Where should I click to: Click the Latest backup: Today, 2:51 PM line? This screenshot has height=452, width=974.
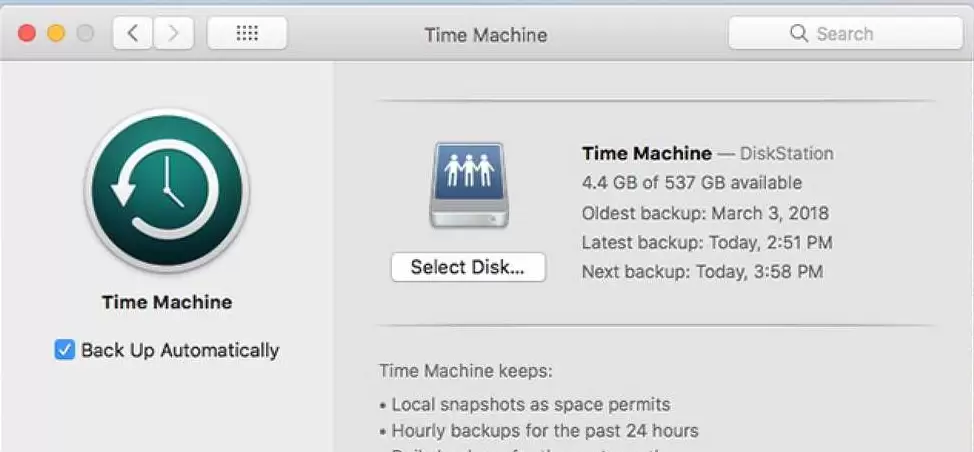[x=707, y=242]
